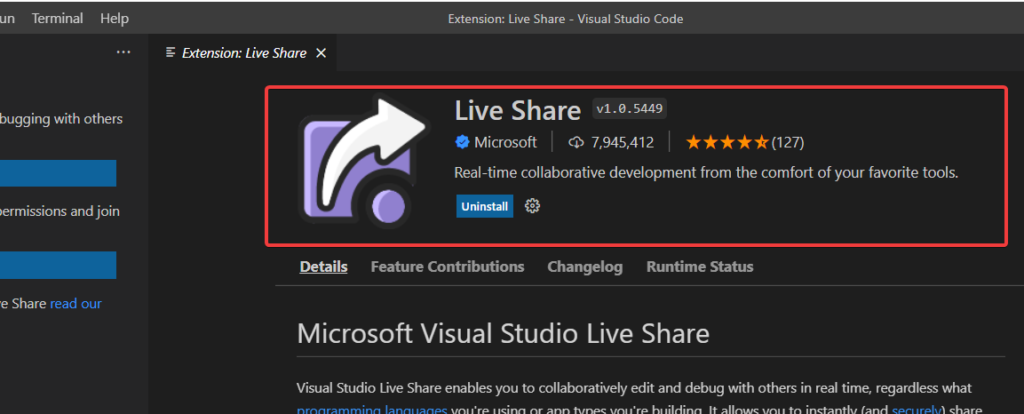Click the Uninstall button
1024x414 pixels.
pos(485,206)
